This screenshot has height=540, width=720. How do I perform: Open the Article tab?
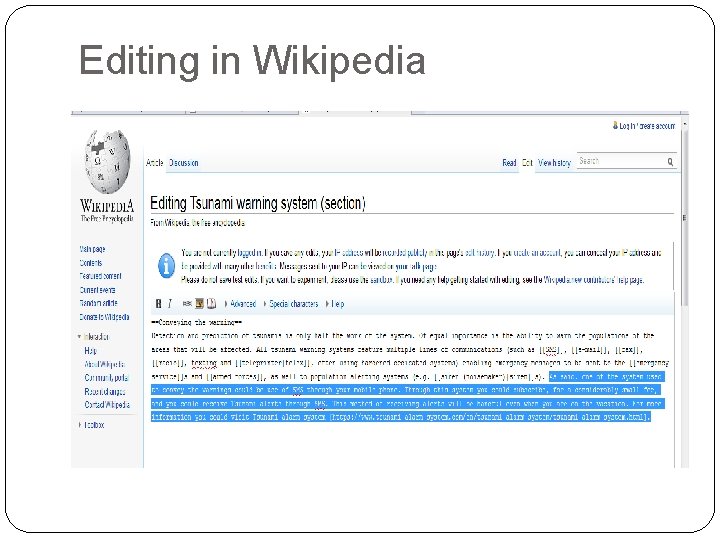[x=155, y=163]
